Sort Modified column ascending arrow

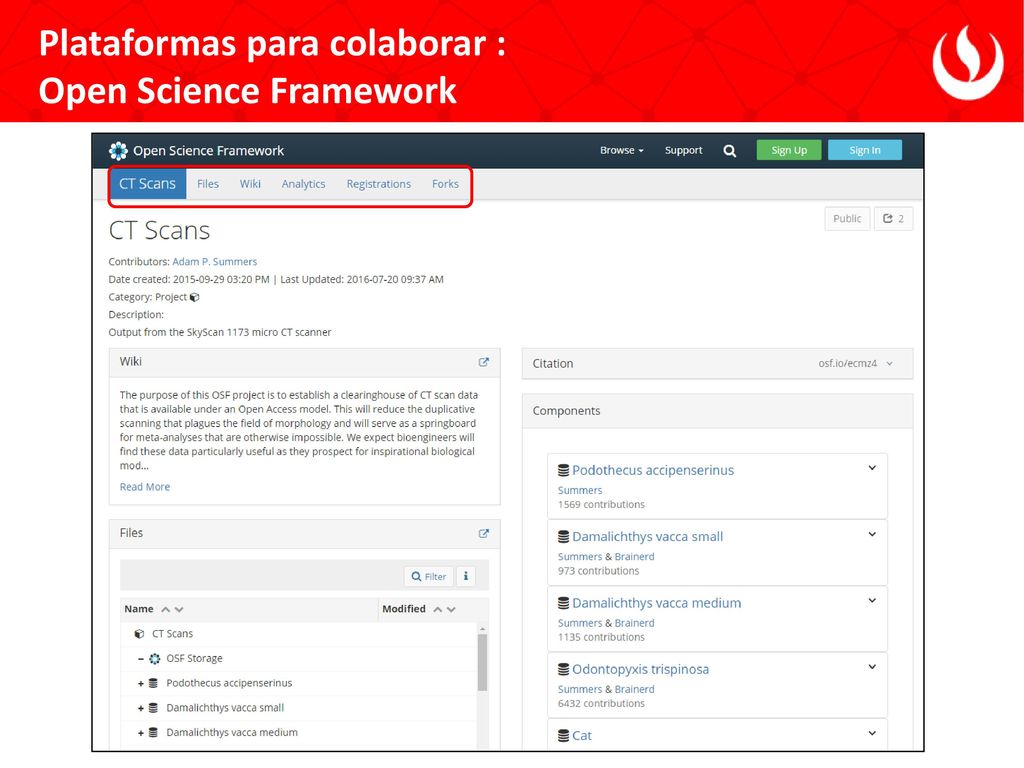438,609
